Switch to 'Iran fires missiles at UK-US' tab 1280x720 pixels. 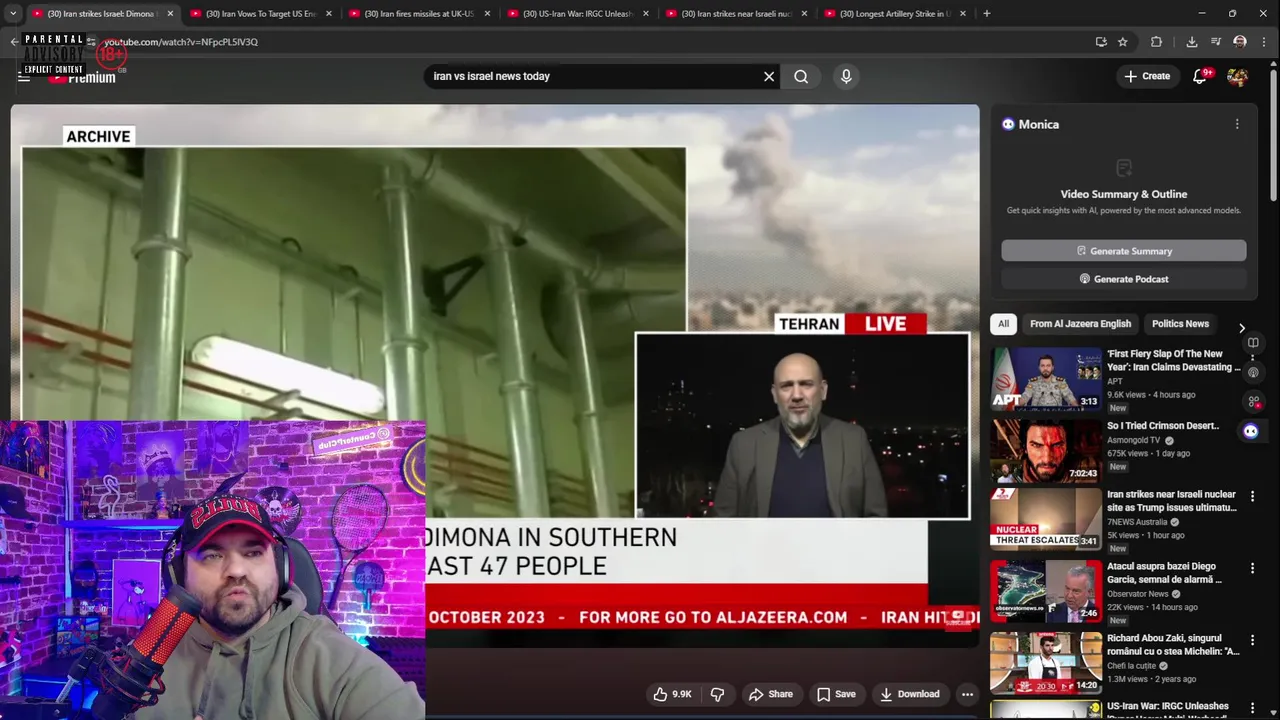tap(419, 14)
